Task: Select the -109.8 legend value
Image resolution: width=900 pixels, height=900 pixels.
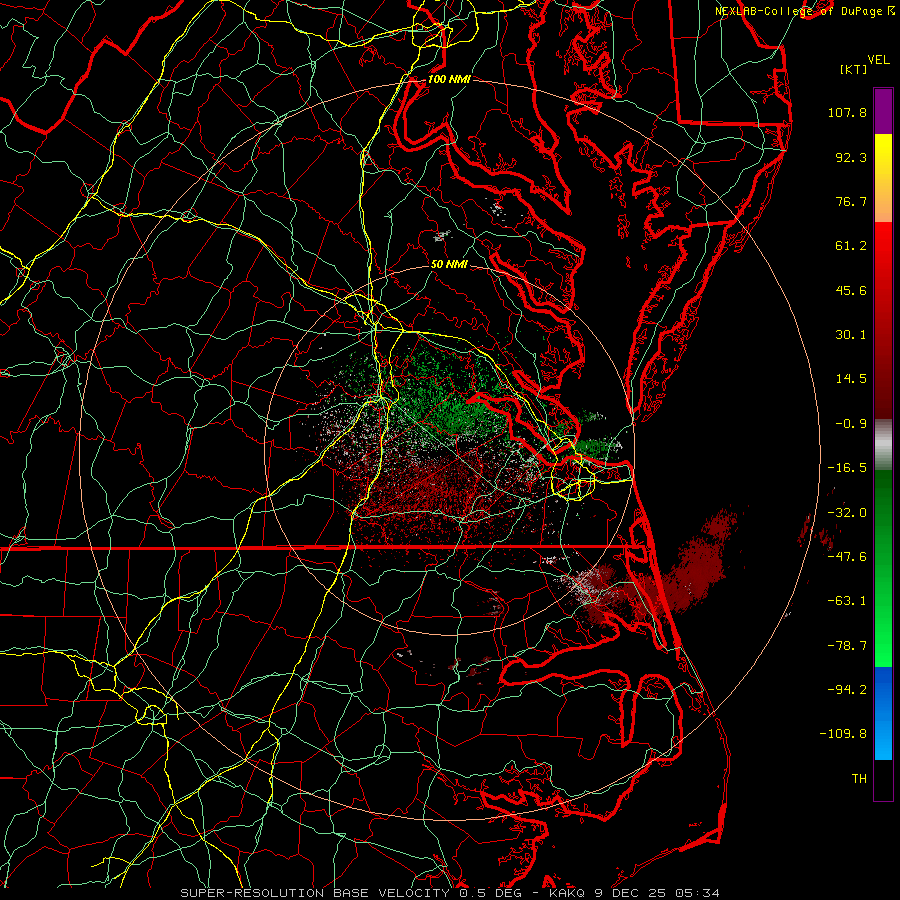Action: click(843, 734)
